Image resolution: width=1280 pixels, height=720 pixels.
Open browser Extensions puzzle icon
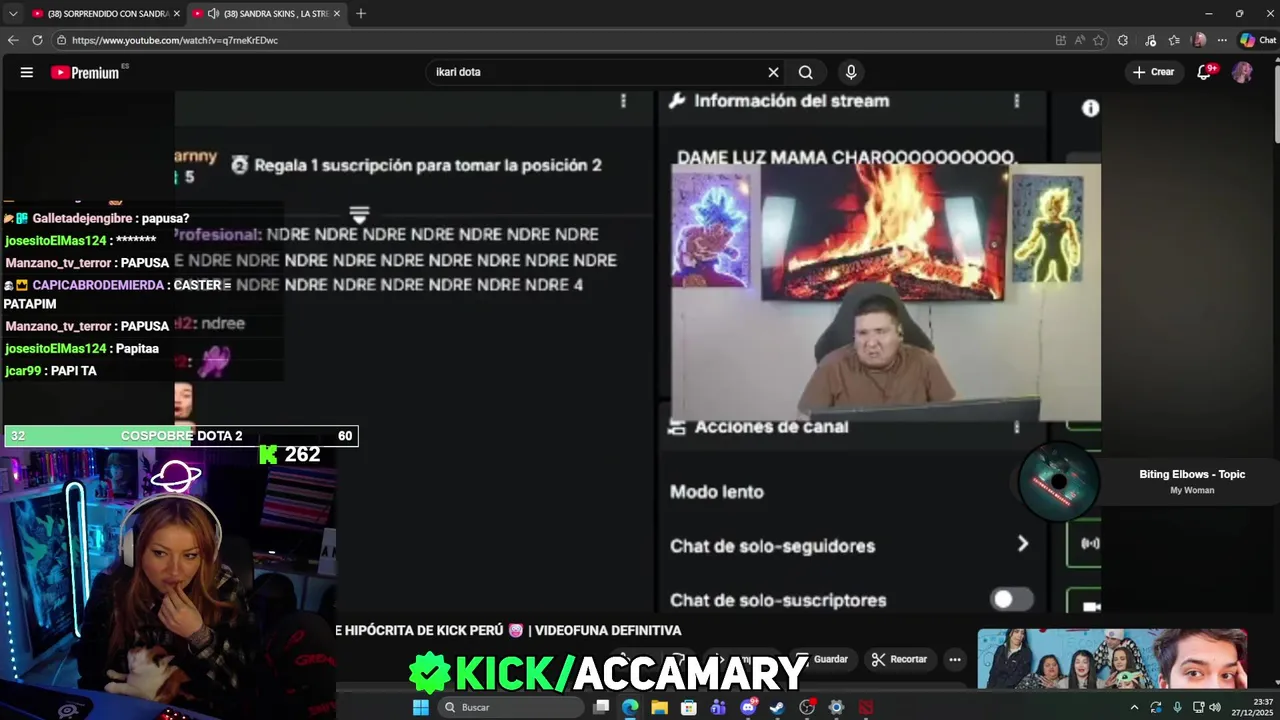[1123, 40]
